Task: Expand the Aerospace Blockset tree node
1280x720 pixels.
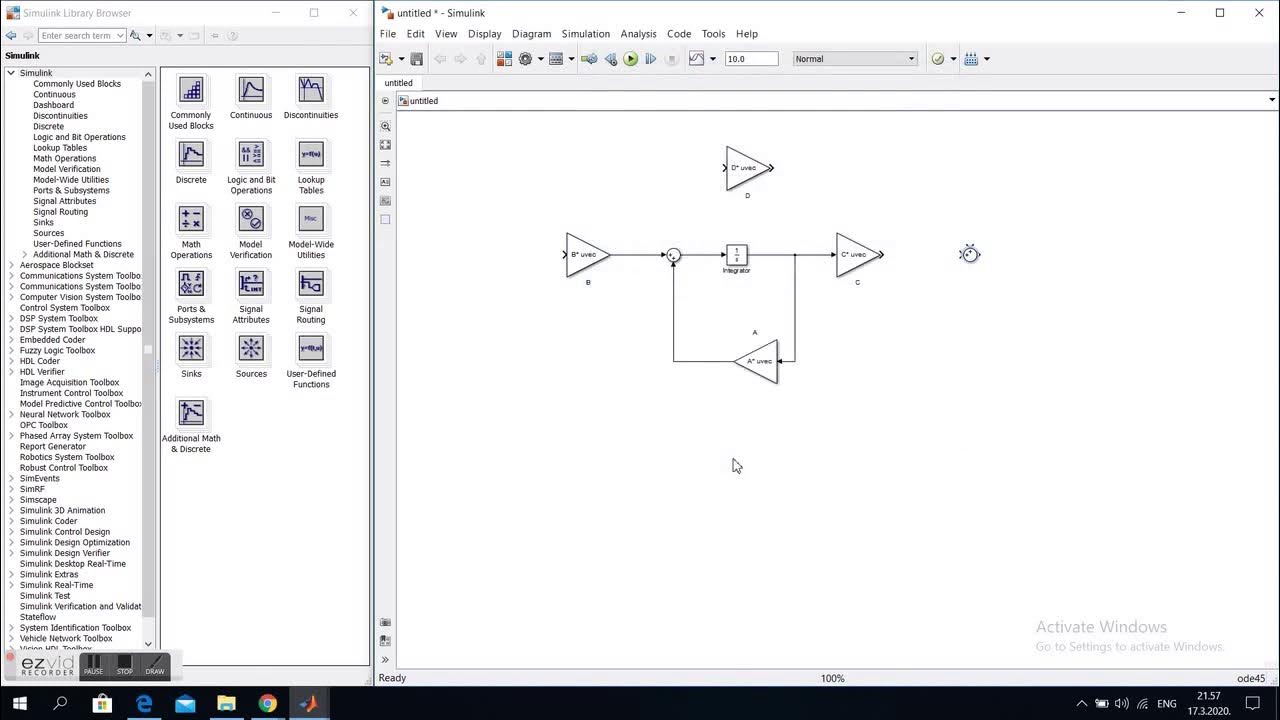Action: [11, 265]
